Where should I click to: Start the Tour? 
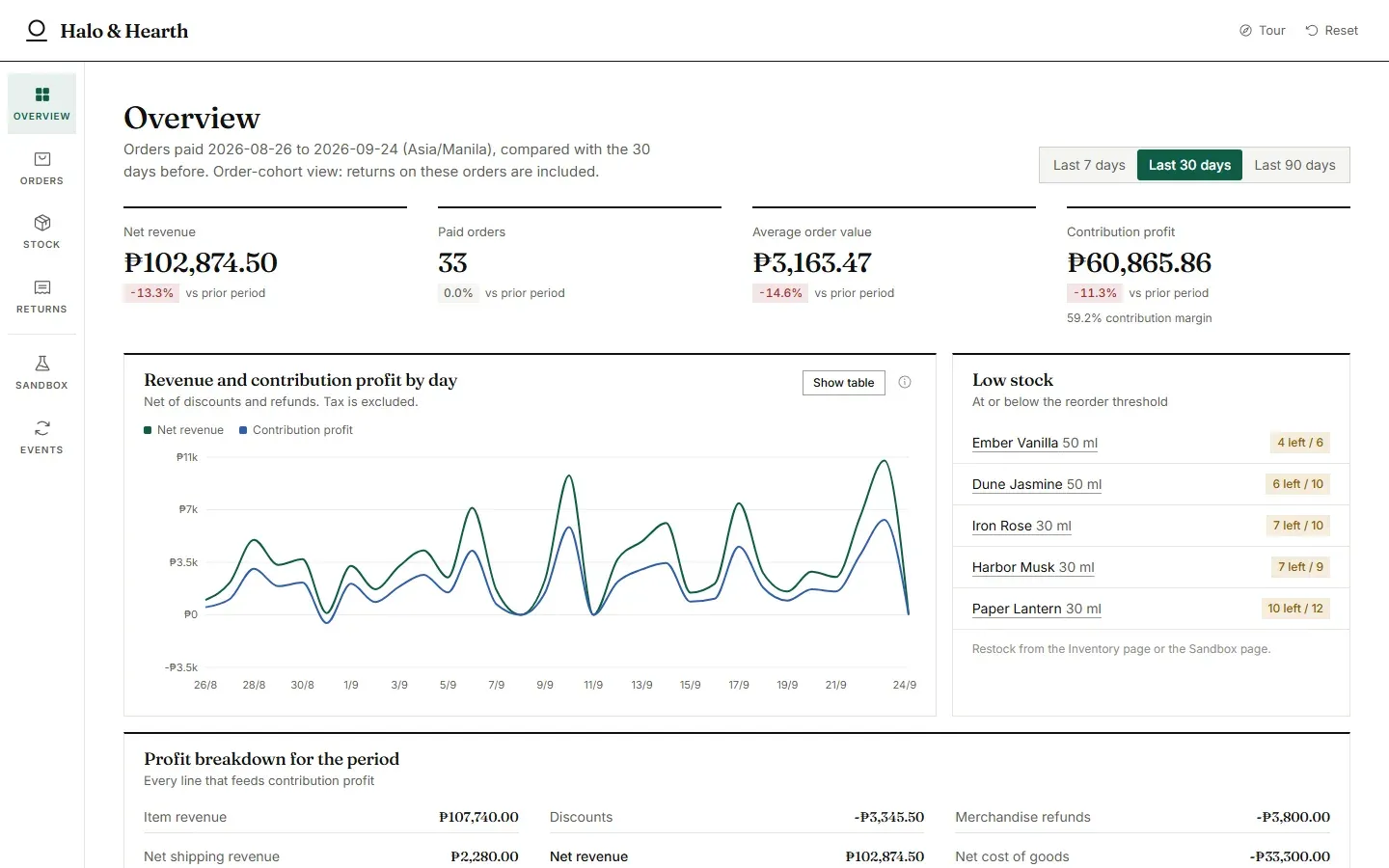[1263, 31]
